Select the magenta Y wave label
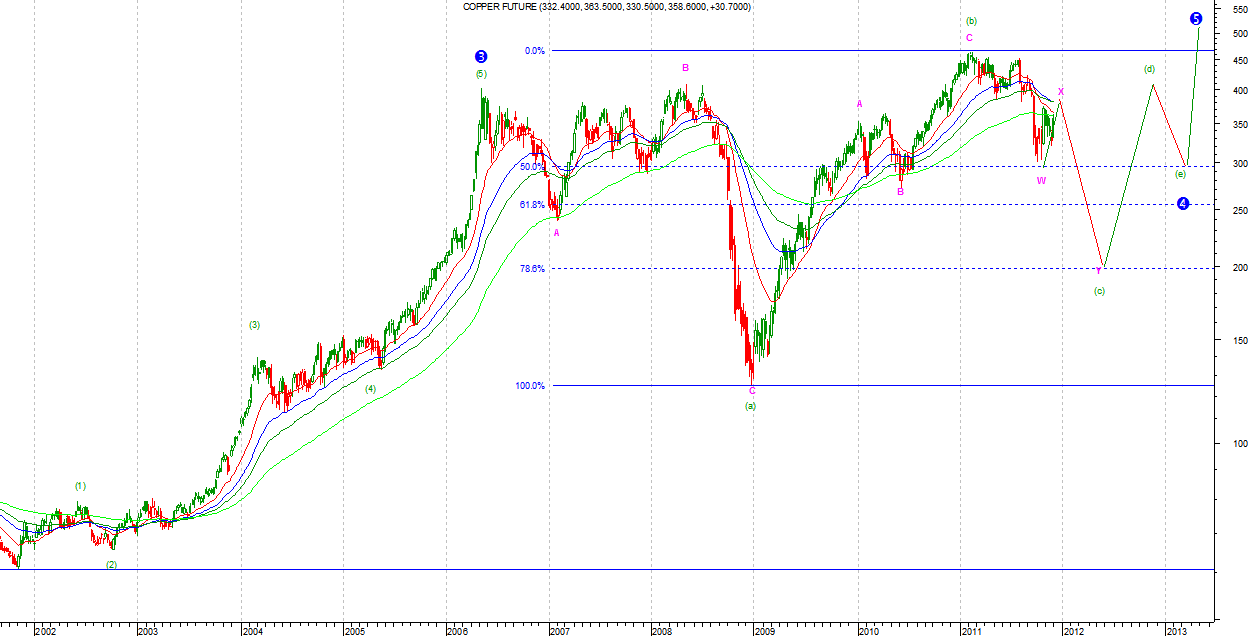This screenshot has height=636, width=1250. pos(1098,271)
